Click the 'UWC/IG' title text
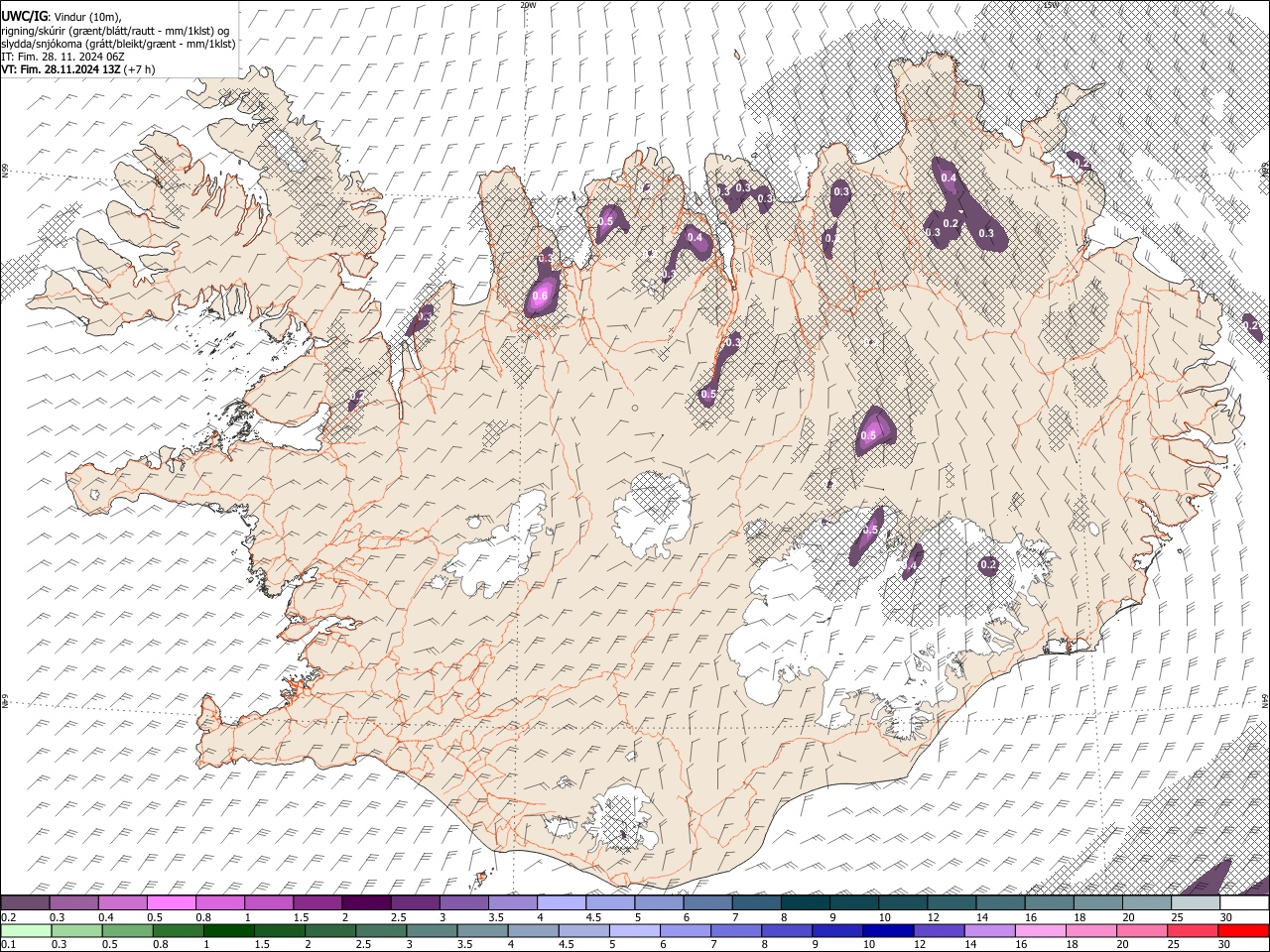 24,15
